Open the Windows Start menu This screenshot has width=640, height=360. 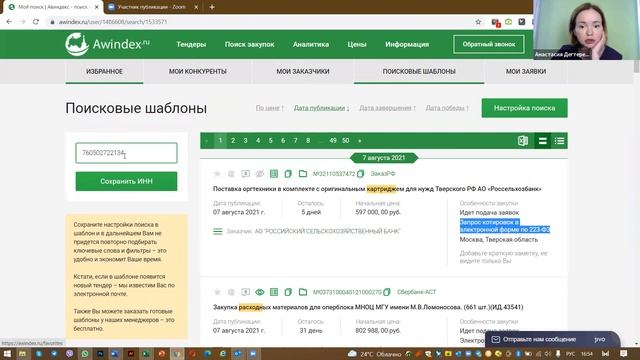(x=7, y=354)
